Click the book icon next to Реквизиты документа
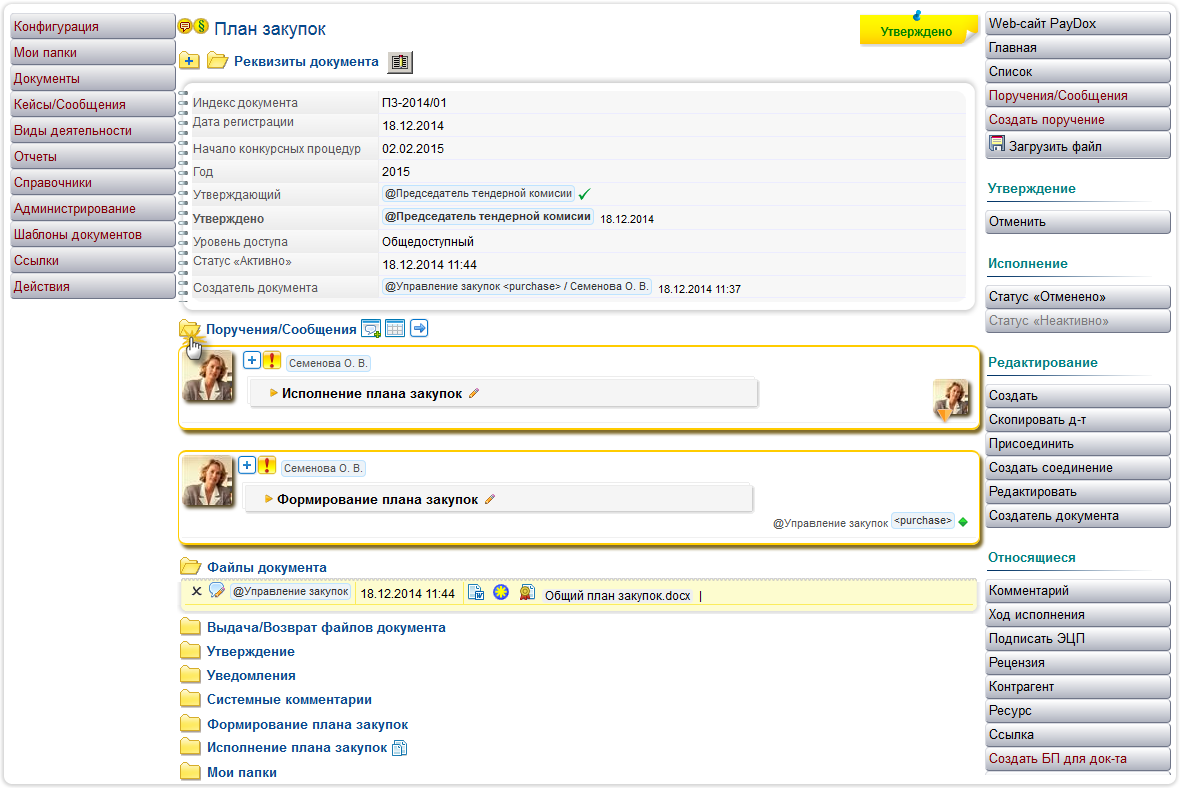The width and height of the screenshot is (1180, 788). [400, 62]
